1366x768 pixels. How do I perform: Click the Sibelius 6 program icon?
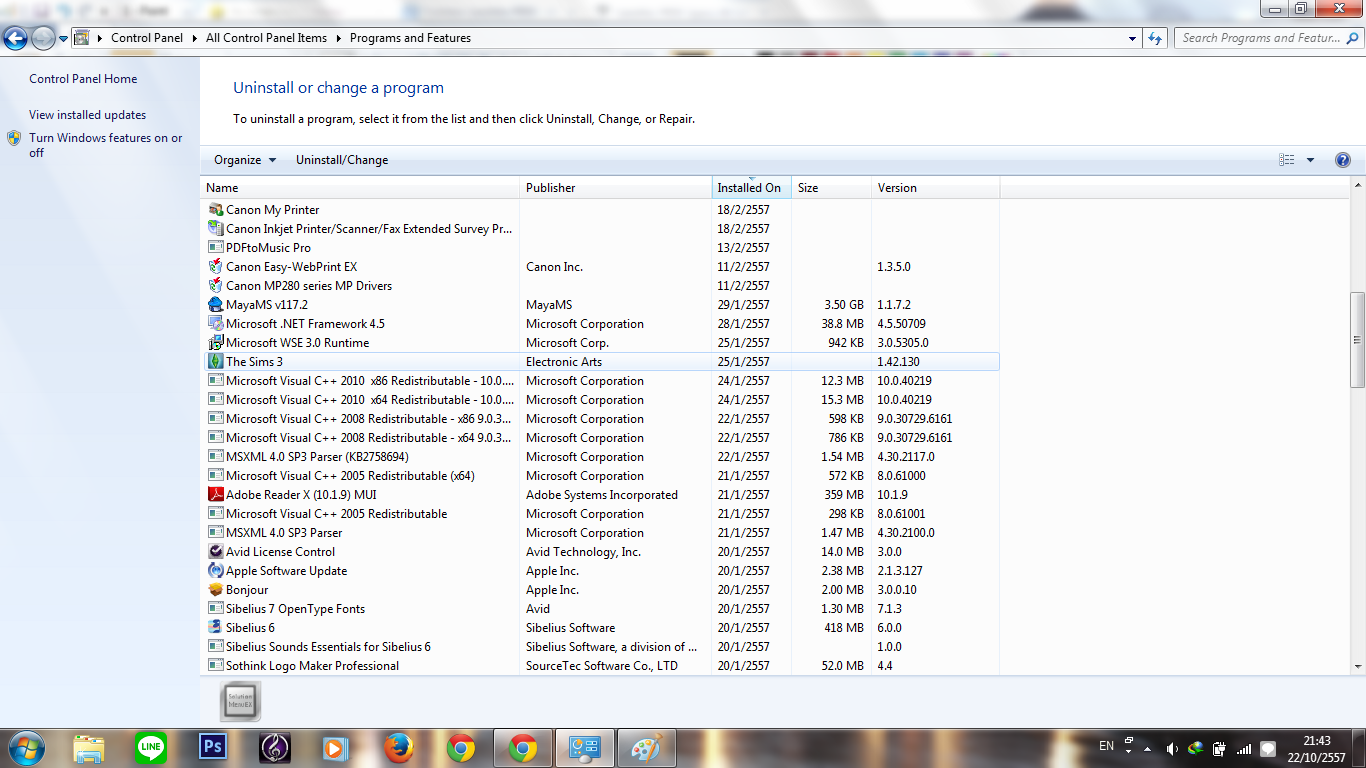point(215,628)
